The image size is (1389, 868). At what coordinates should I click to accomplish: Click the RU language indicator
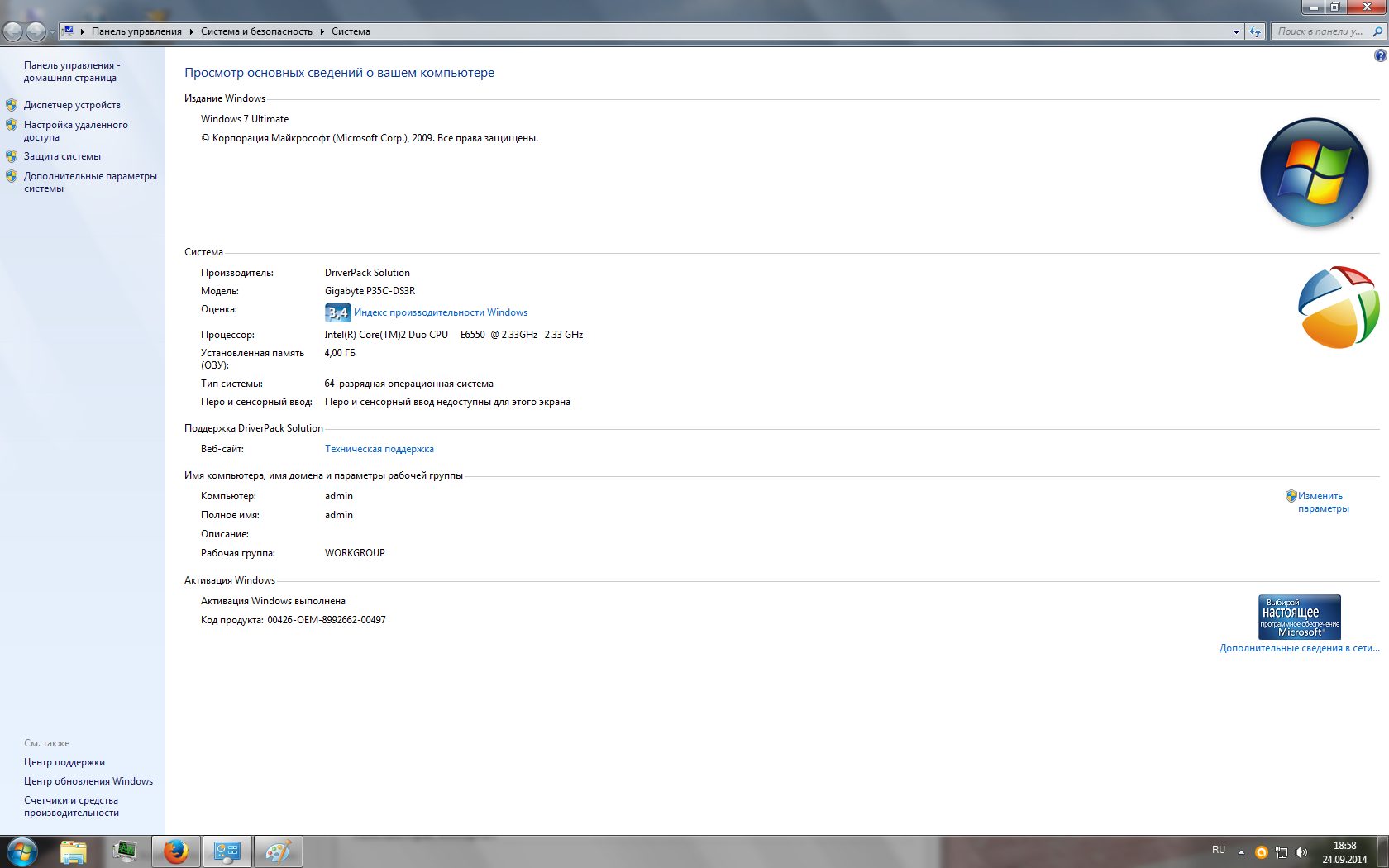(x=1219, y=850)
